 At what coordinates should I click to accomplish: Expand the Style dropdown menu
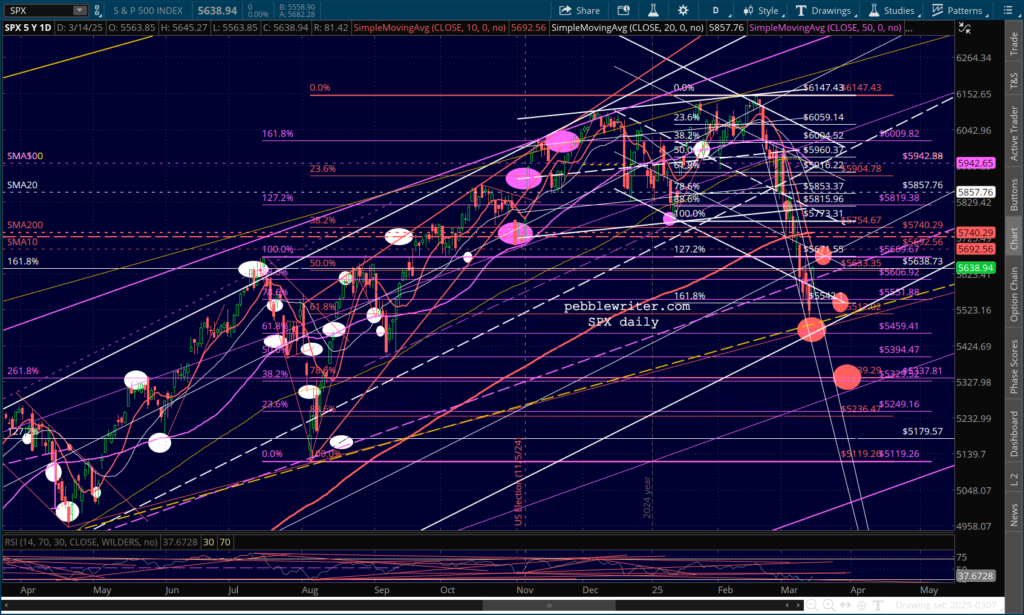(768, 10)
